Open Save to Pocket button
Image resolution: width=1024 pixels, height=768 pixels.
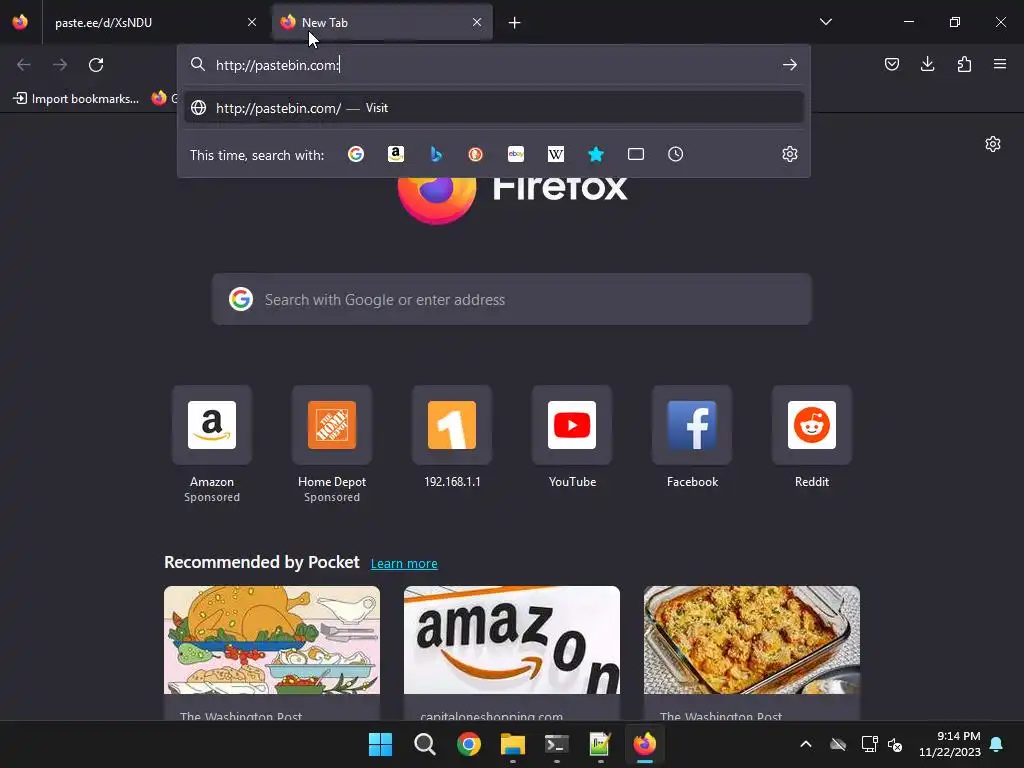891,64
